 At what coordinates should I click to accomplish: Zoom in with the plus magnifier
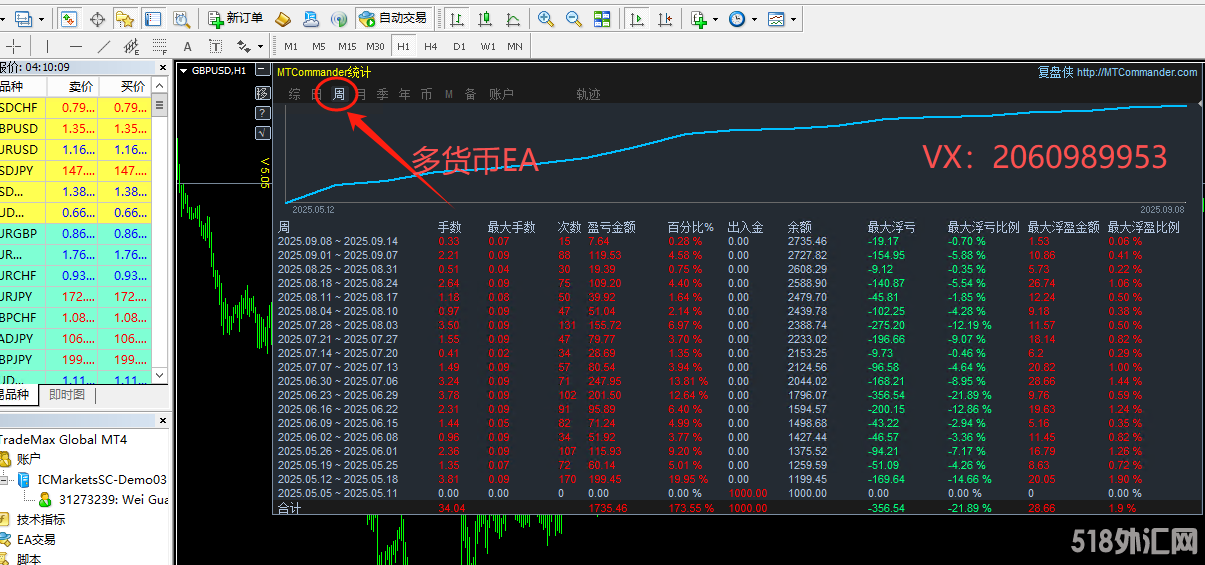point(546,18)
